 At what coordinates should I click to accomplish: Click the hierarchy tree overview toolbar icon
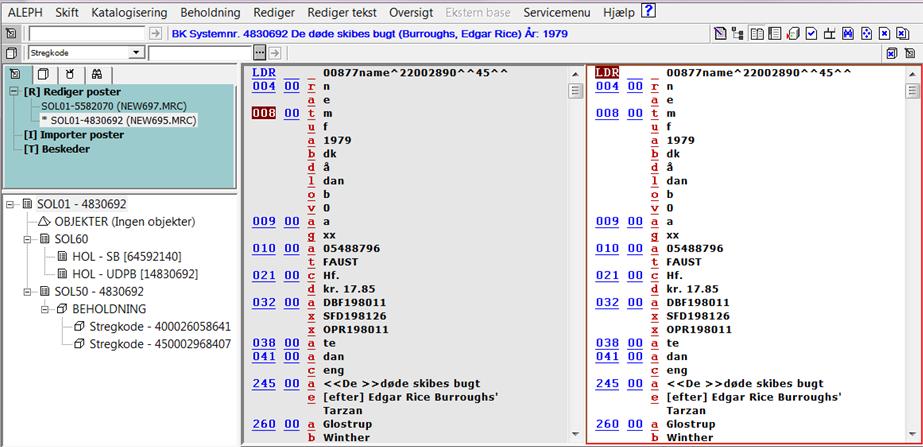click(739, 33)
